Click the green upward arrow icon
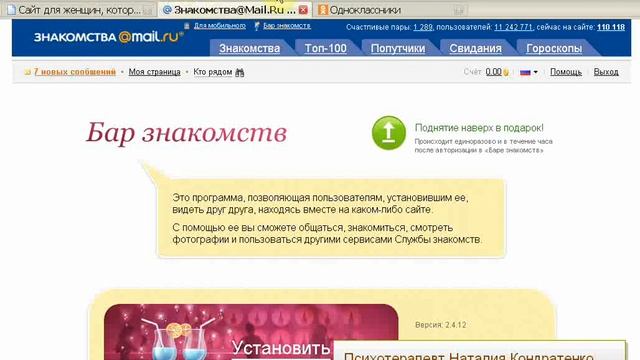 pyautogui.click(x=389, y=133)
